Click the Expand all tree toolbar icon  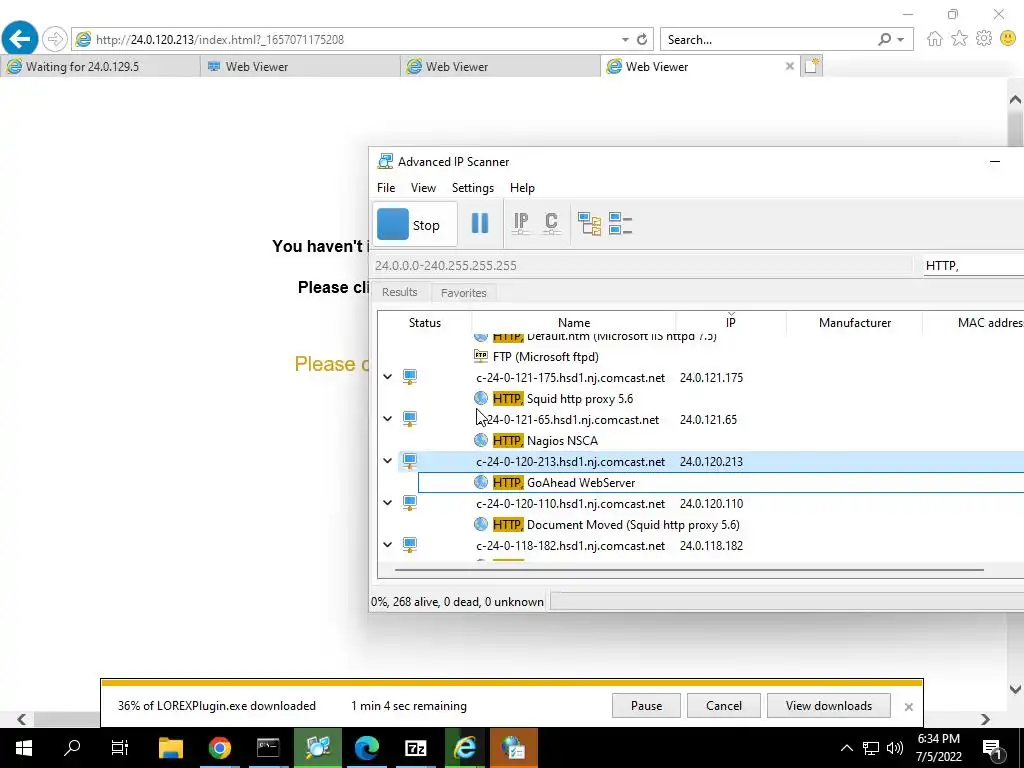point(589,223)
